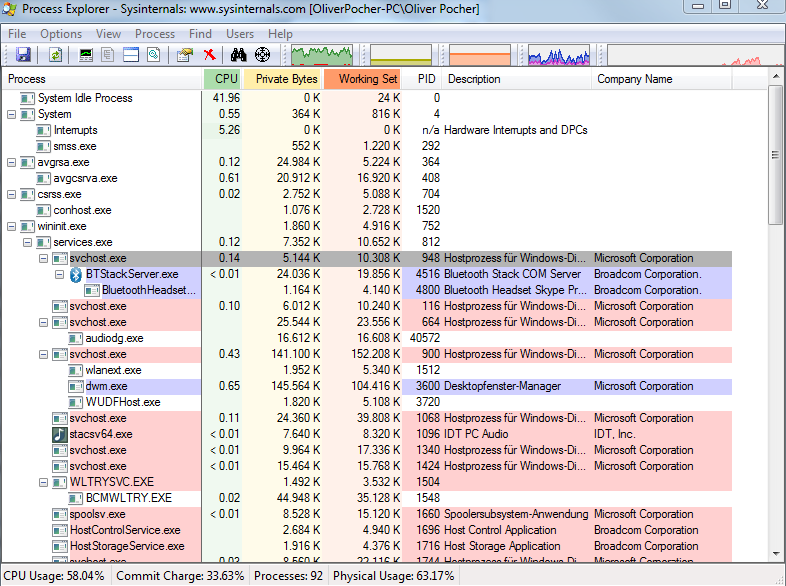This screenshot has width=786, height=586.
Task: Open the View menu
Action: pos(108,34)
